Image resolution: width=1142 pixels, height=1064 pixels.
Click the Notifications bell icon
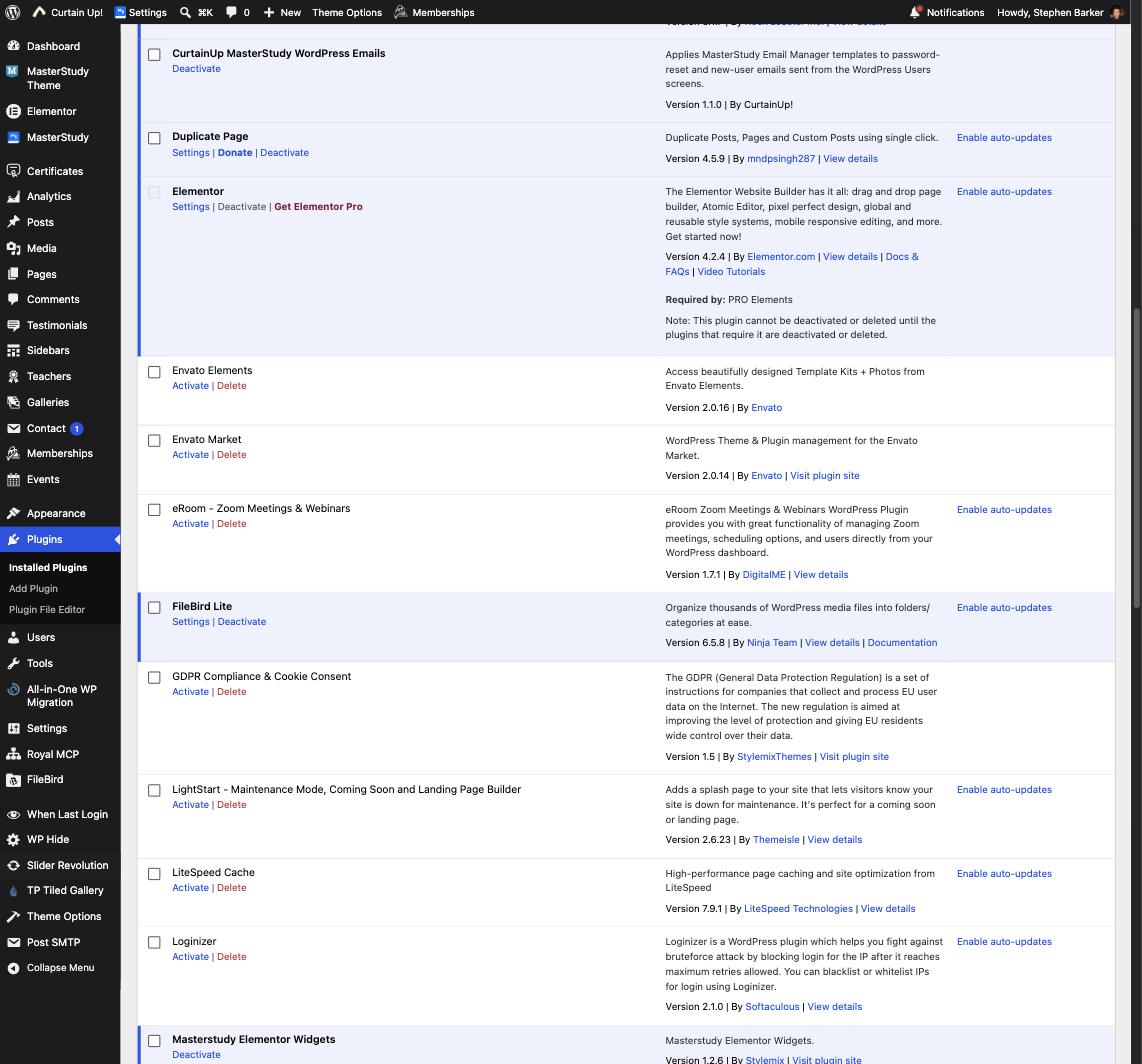click(x=915, y=12)
